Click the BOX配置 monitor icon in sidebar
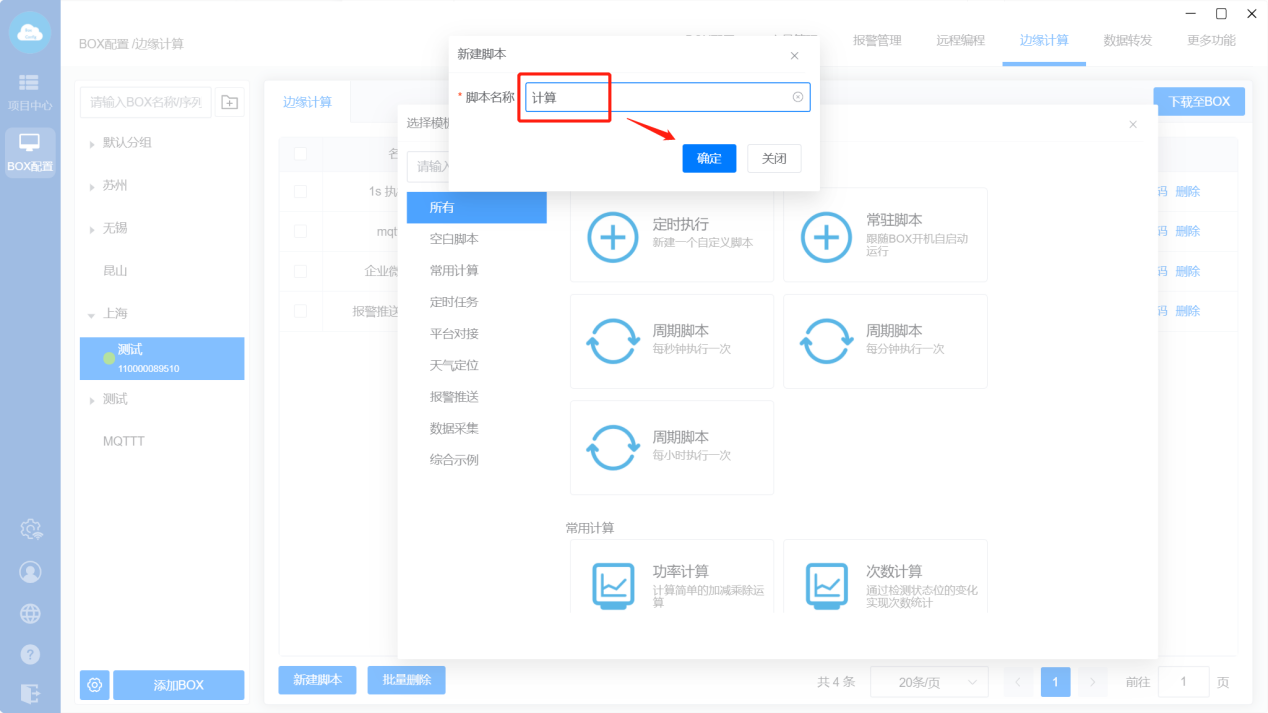The width and height of the screenshot is (1268, 713). point(30,144)
